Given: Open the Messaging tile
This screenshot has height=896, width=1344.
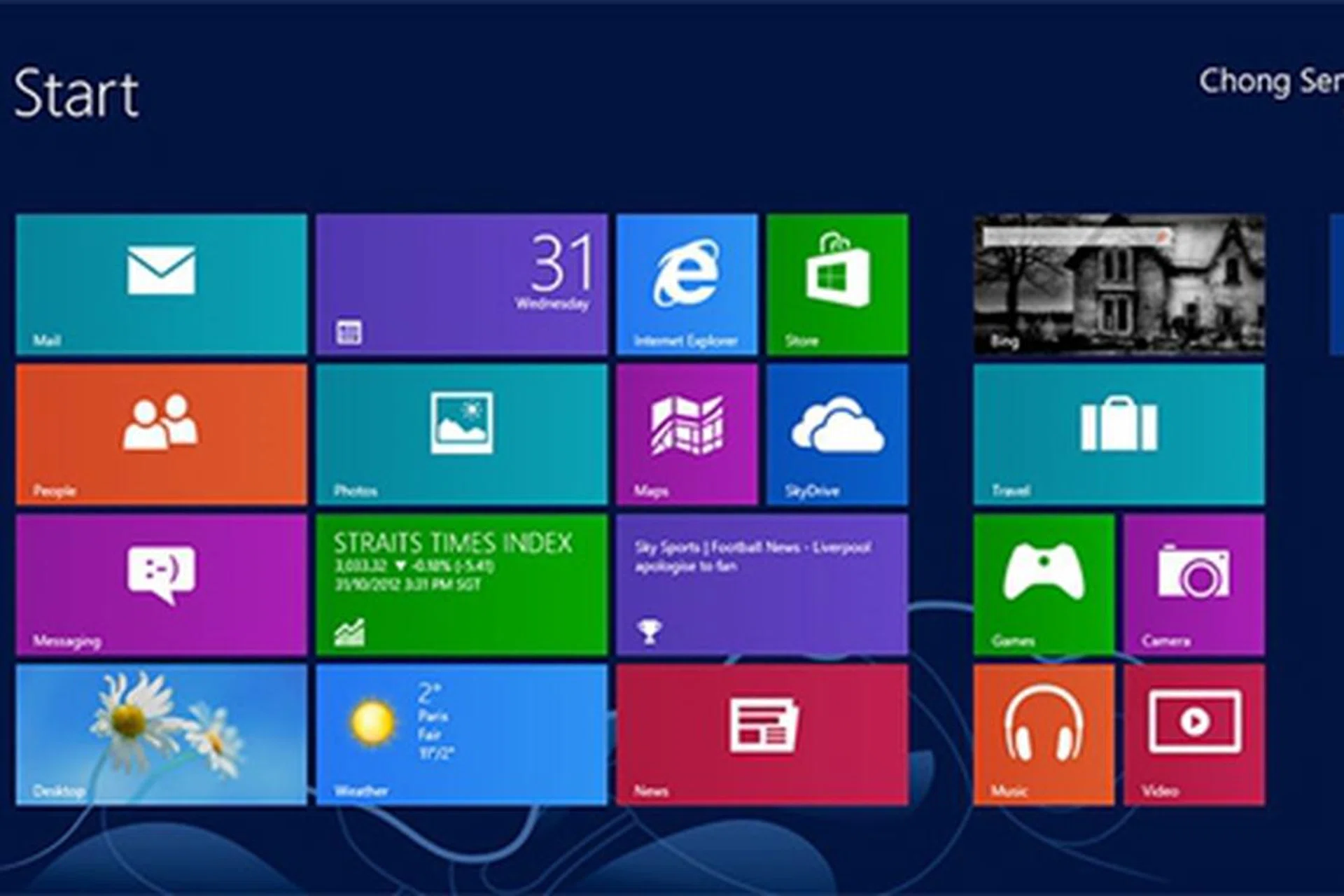Looking at the screenshot, I should [x=161, y=584].
